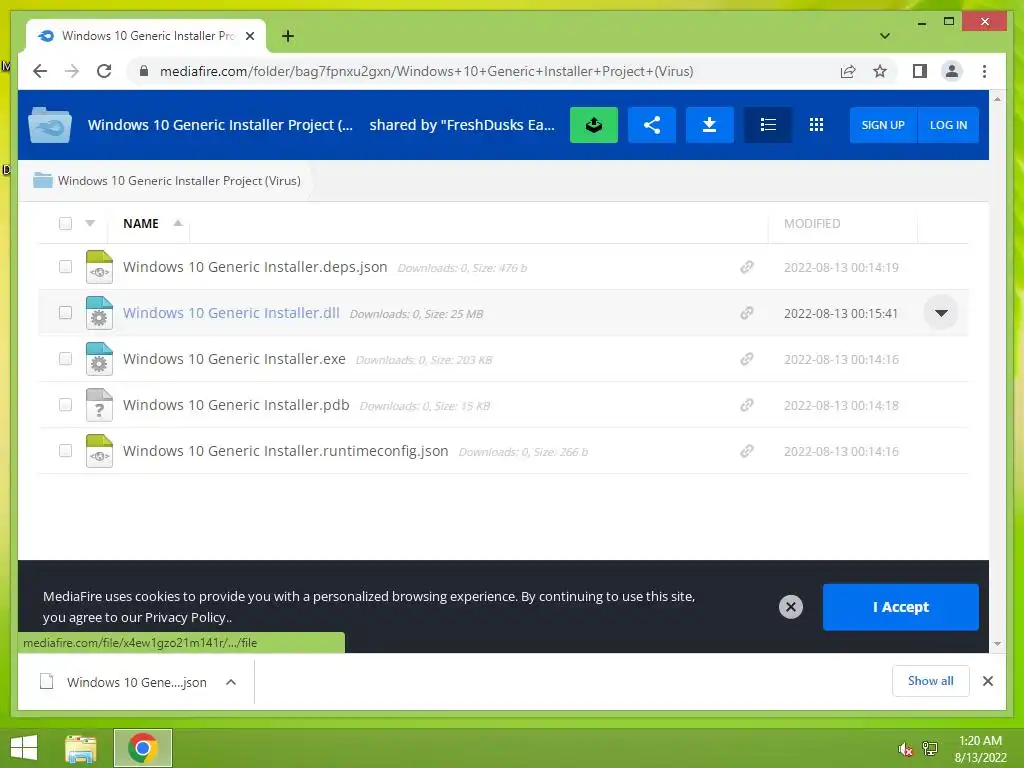Copy link icon for Installer.exe row
Image resolution: width=1024 pixels, height=768 pixels.
746,359
